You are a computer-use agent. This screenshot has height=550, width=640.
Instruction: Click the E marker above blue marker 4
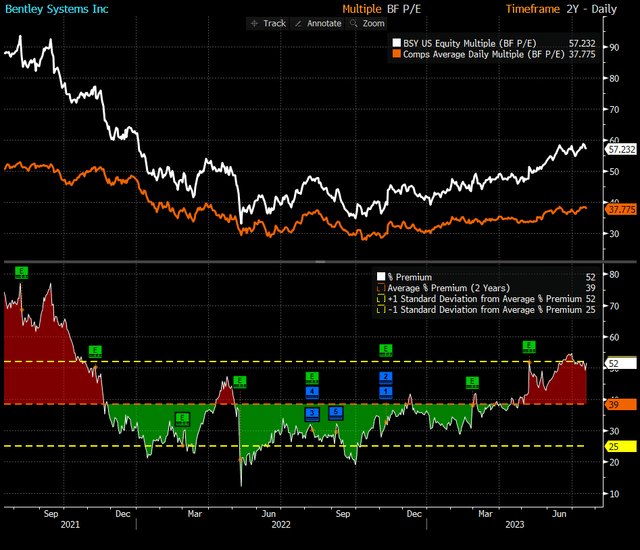(312, 378)
